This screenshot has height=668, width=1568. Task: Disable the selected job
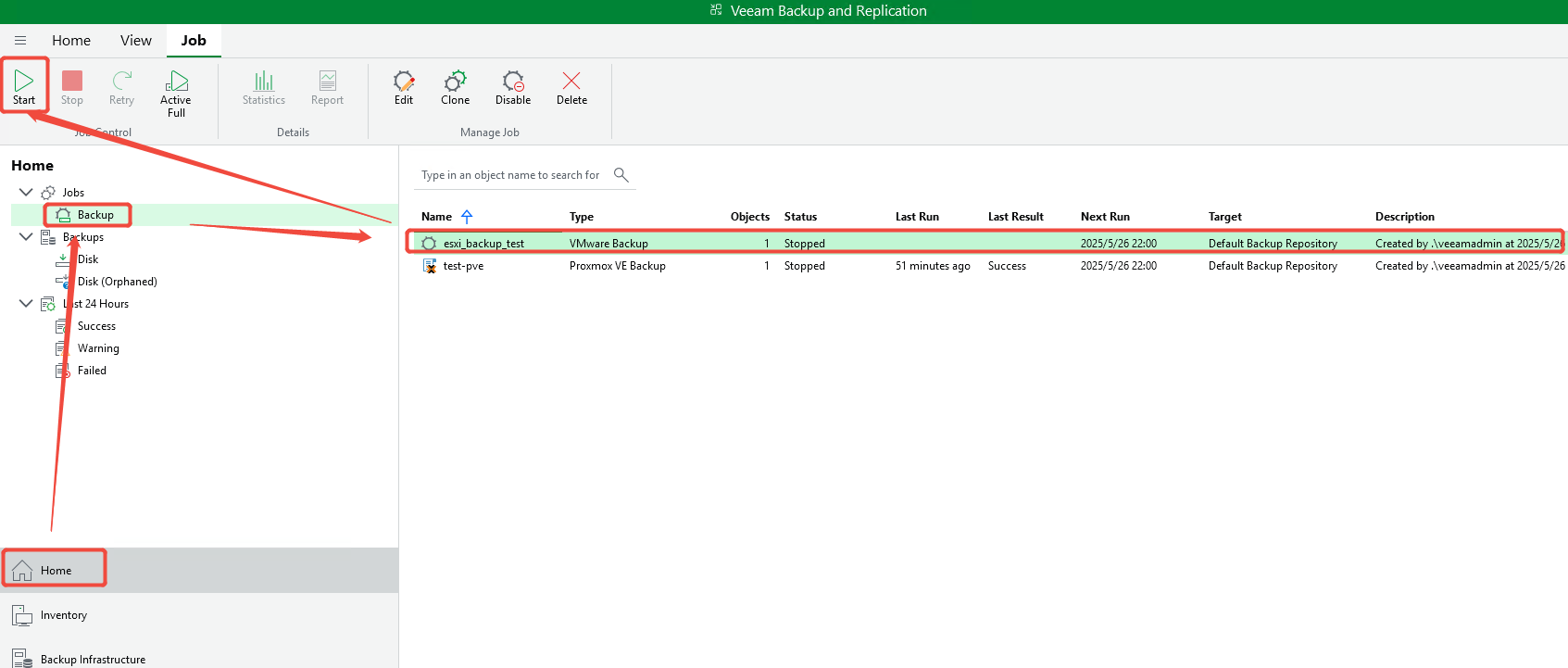pos(513,87)
